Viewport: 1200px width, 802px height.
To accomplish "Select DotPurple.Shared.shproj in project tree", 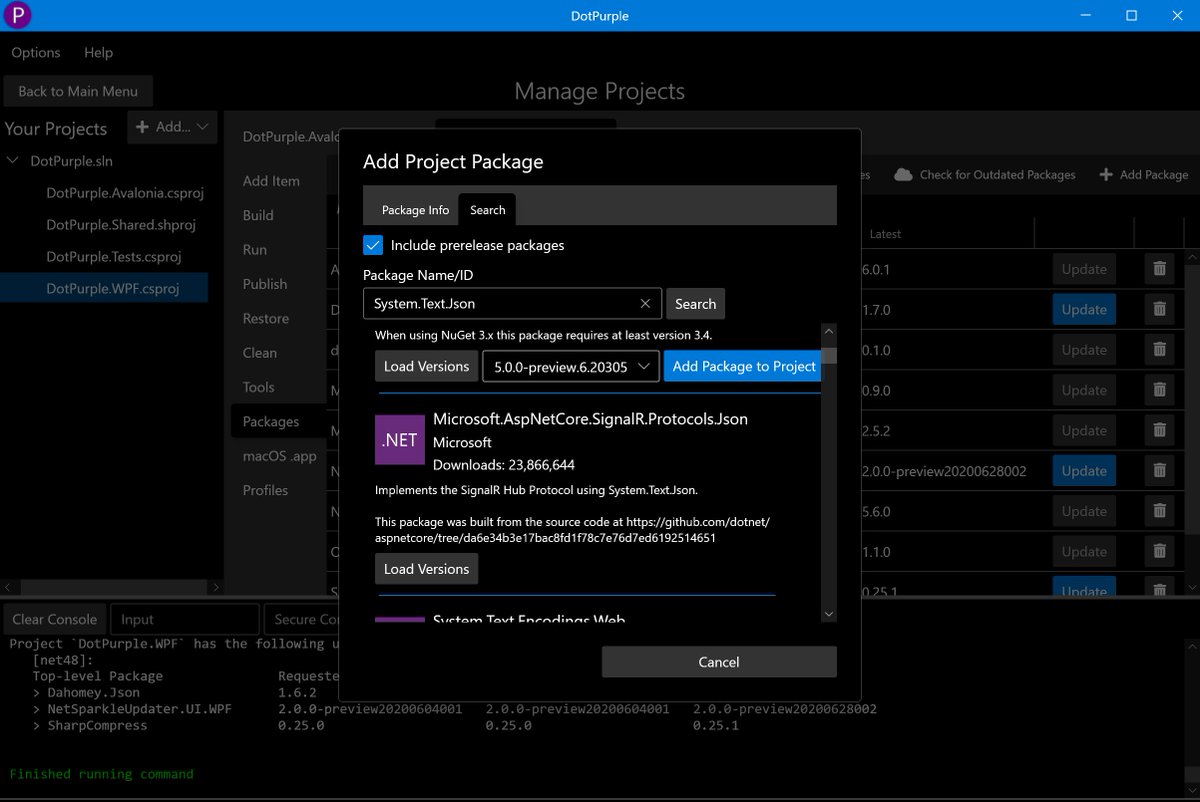I will pyautogui.click(x=121, y=225).
